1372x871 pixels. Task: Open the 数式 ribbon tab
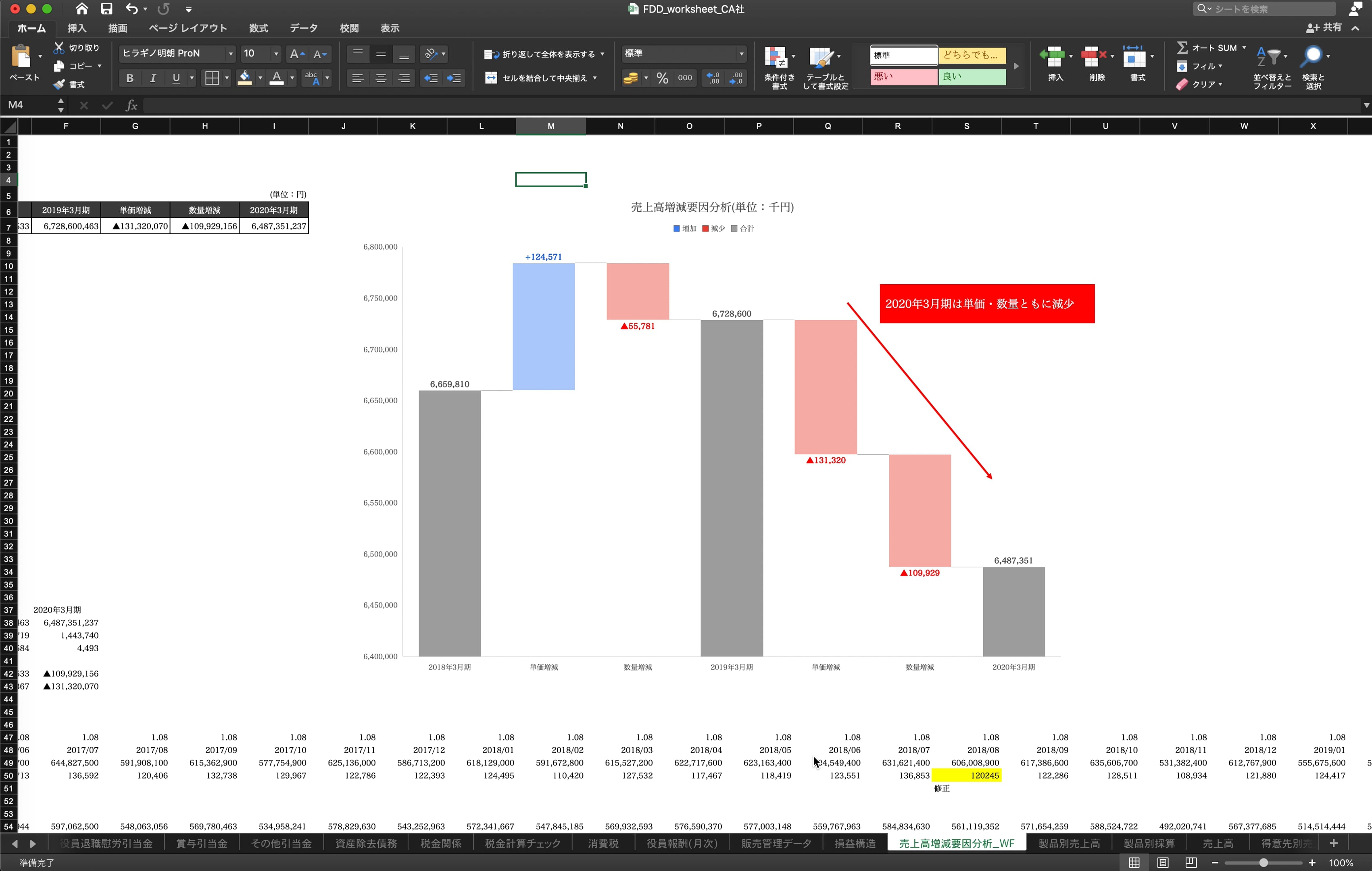[258, 28]
